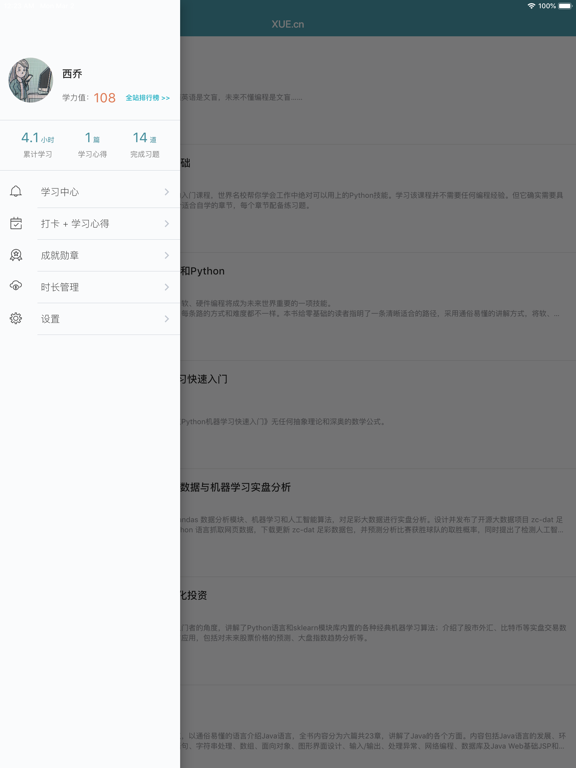The width and height of the screenshot is (576, 768).
Task: View 4.1 小时 累计学习 stat
Action: click(x=38, y=144)
